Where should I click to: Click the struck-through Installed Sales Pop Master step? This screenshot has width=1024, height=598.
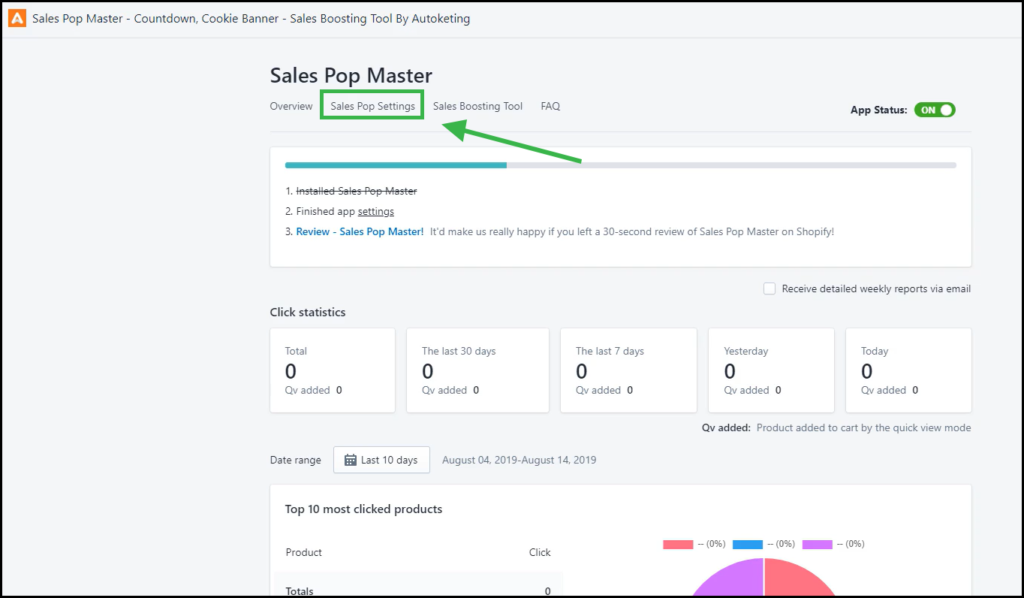pos(356,191)
